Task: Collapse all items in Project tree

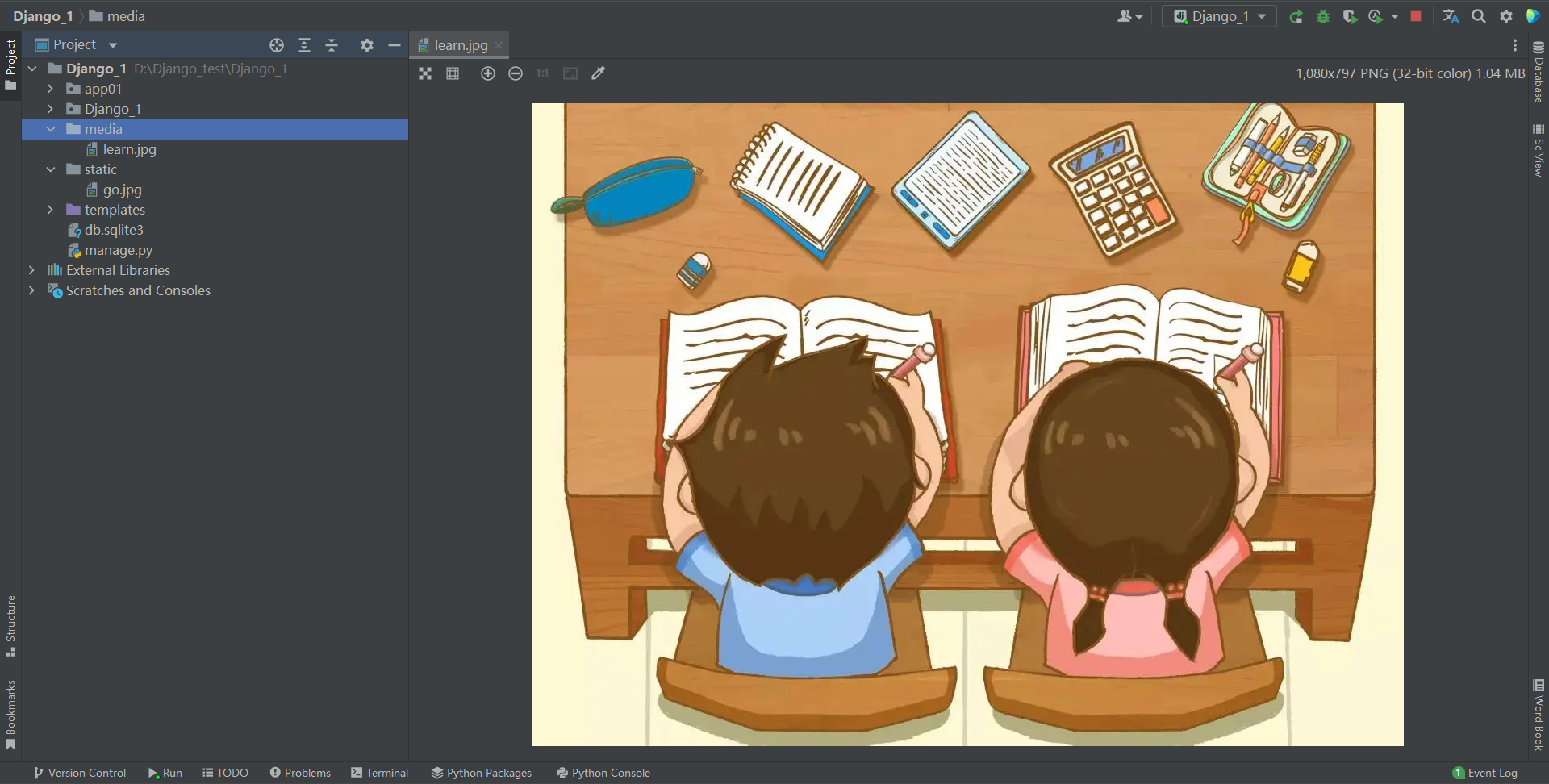Action: point(332,45)
